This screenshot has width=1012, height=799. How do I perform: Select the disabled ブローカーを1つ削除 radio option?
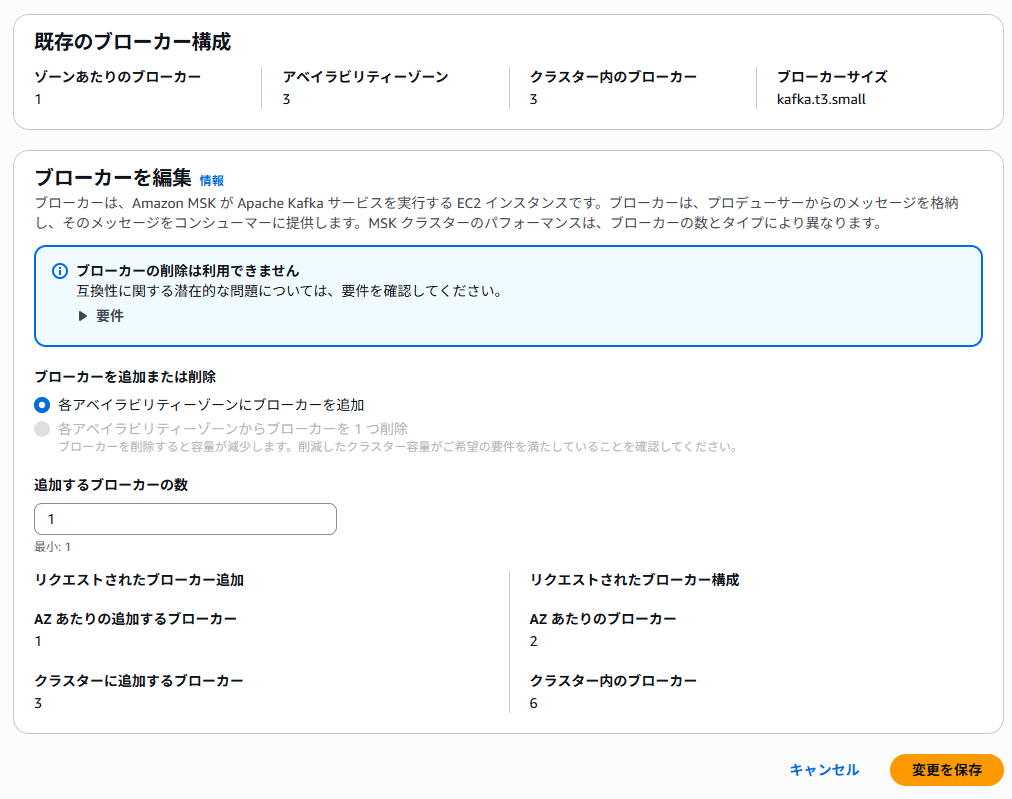pos(42,429)
